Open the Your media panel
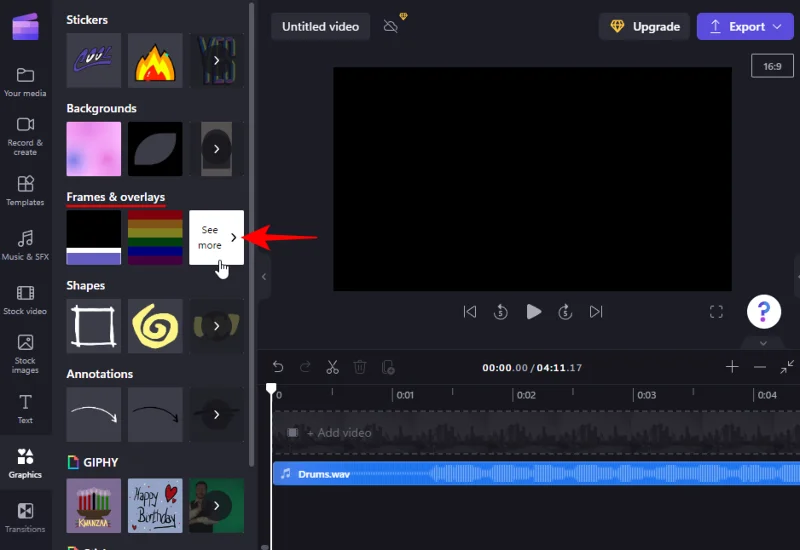800x550 pixels. coord(25,82)
